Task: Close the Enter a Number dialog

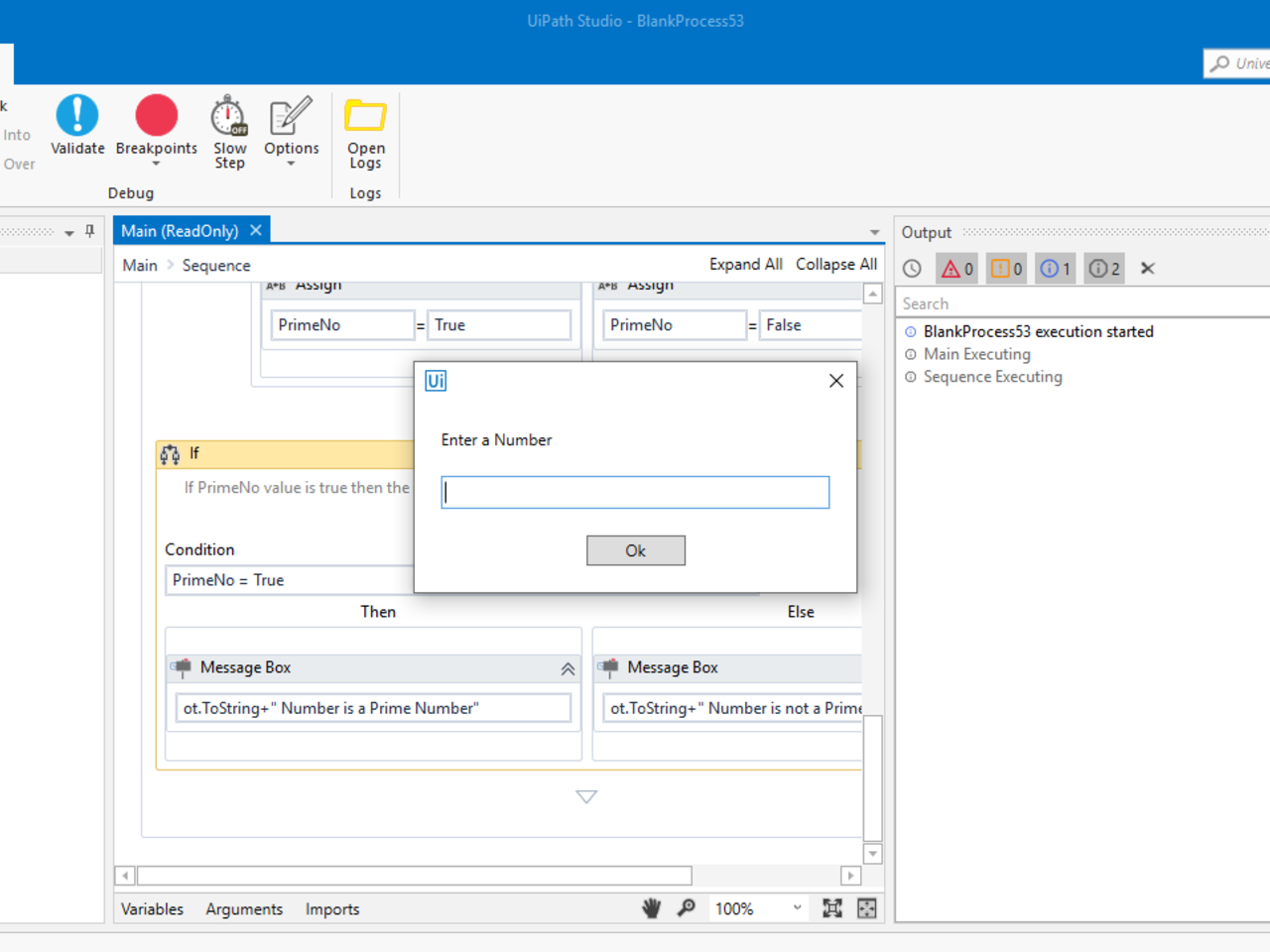Action: pos(836,381)
